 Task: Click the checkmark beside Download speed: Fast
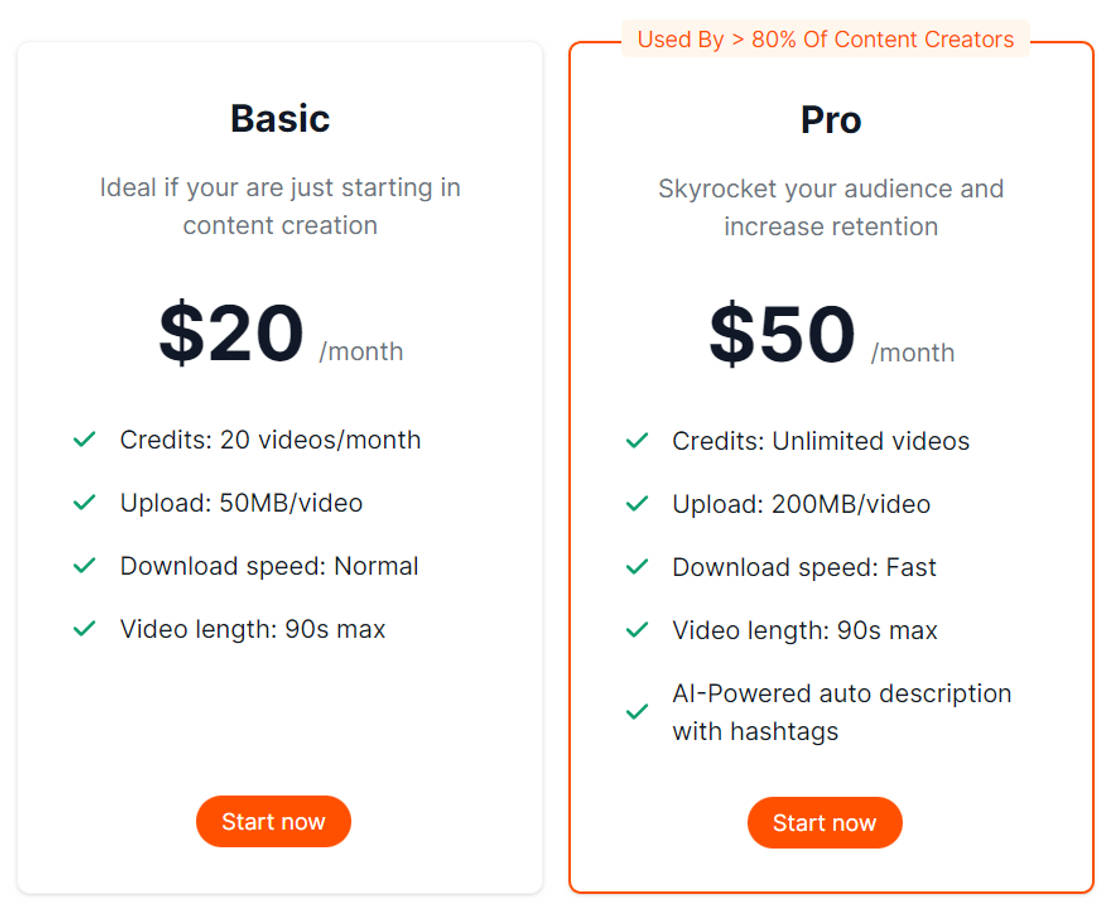coord(636,566)
